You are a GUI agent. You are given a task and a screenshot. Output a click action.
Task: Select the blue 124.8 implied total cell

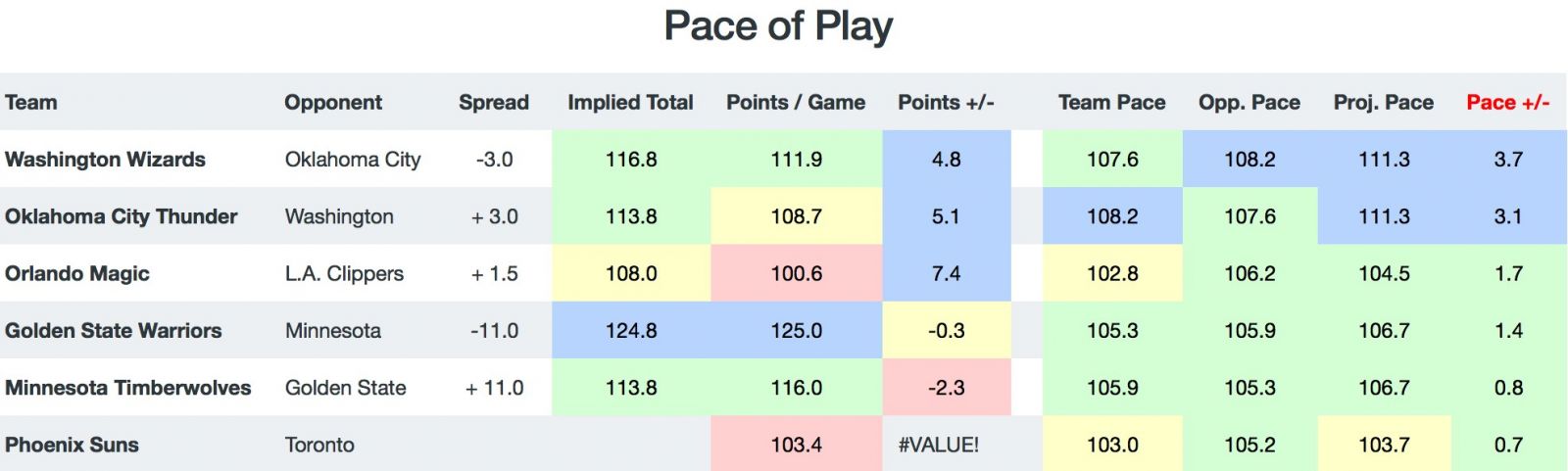click(631, 331)
